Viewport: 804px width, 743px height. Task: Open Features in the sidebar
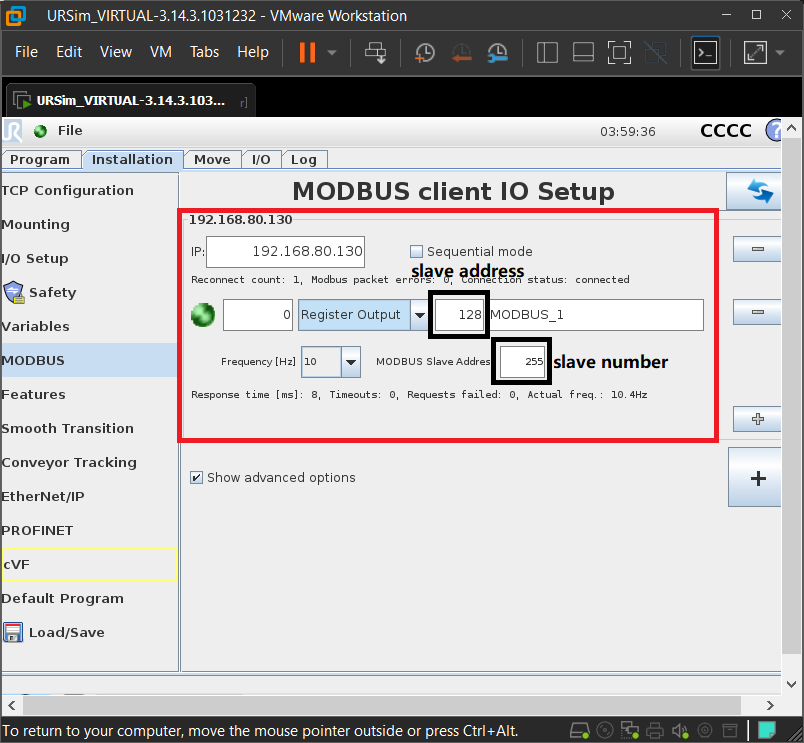(x=89, y=394)
